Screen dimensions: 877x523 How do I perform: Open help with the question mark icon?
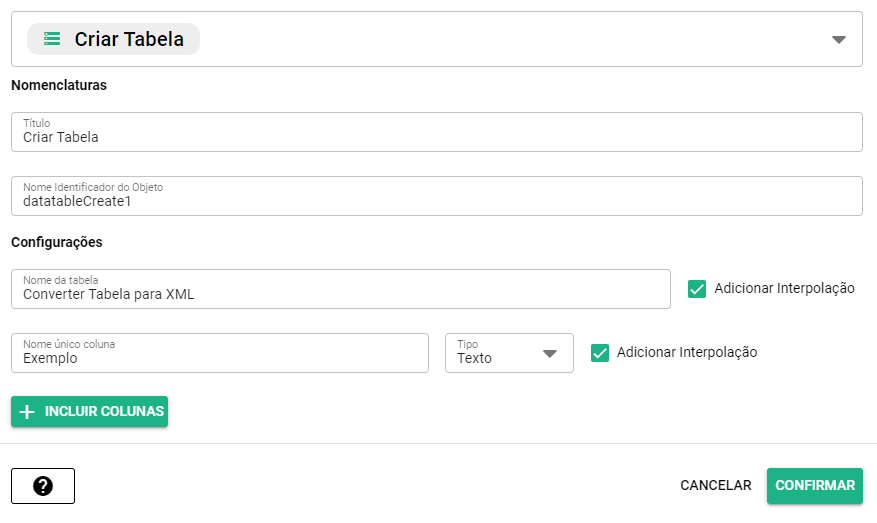pyautogui.click(x=43, y=486)
